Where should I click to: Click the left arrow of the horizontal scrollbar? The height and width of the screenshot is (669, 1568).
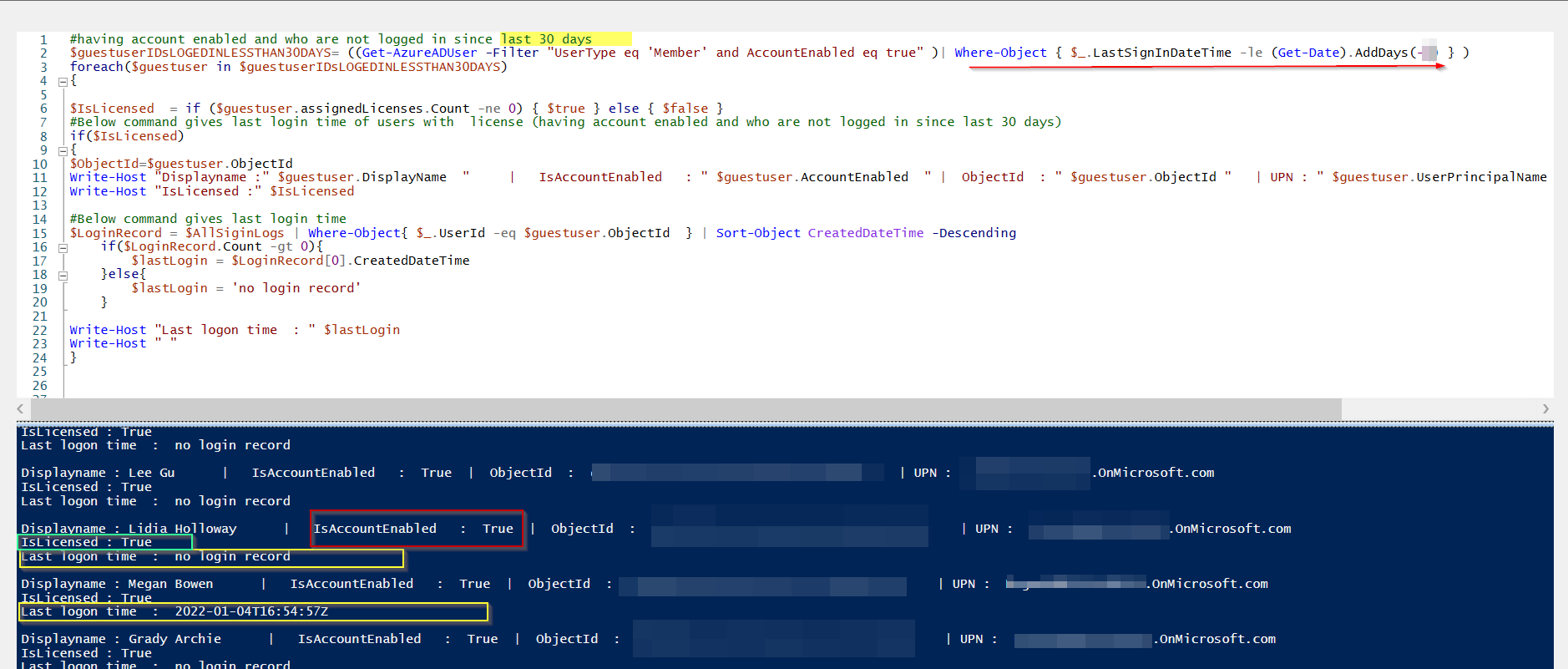click(21, 408)
